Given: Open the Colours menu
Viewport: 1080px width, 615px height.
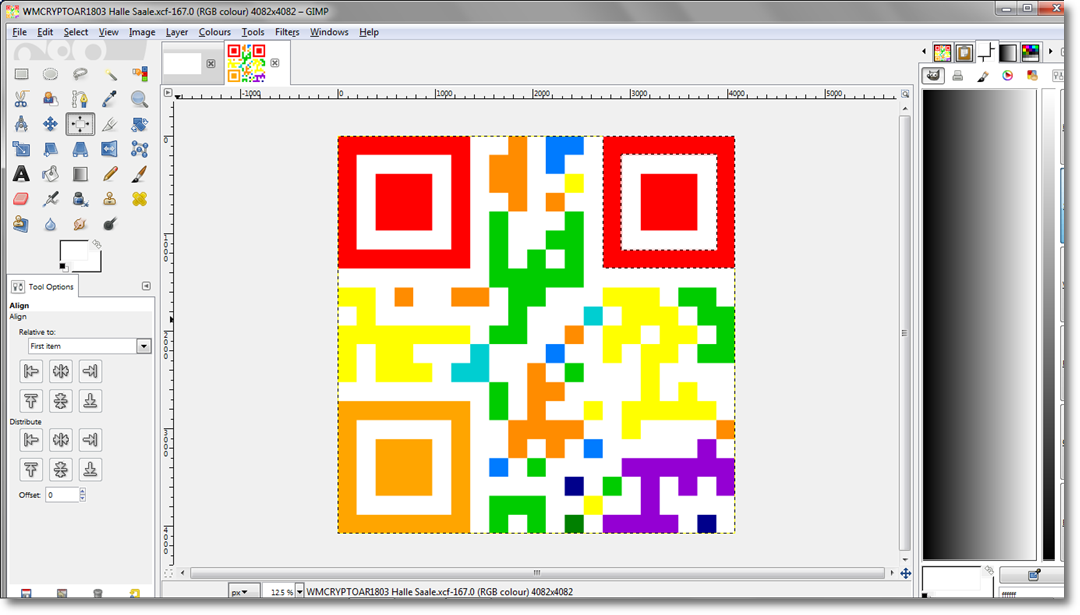Looking at the screenshot, I should pos(214,32).
